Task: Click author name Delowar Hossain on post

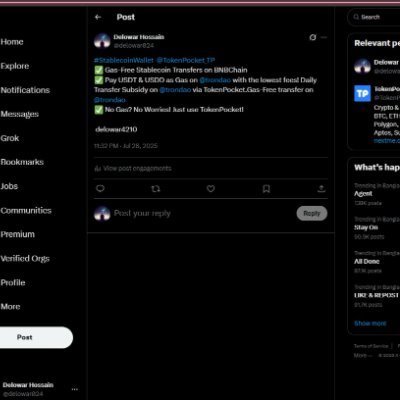Action: point(139,37)
